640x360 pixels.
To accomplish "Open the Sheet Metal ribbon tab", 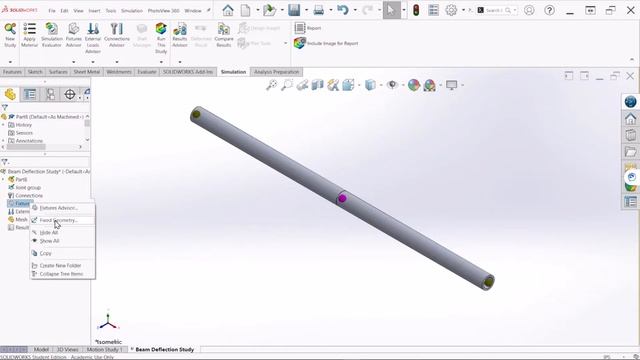I will (87, 72).
